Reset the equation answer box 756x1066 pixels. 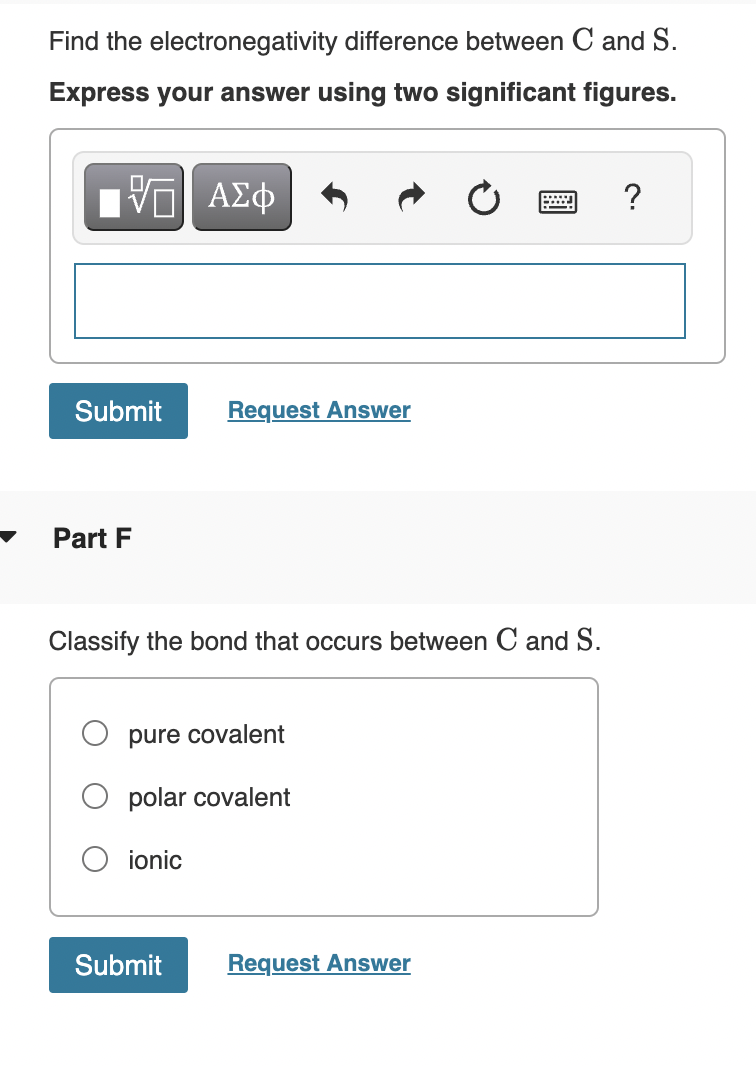point(483,199)
